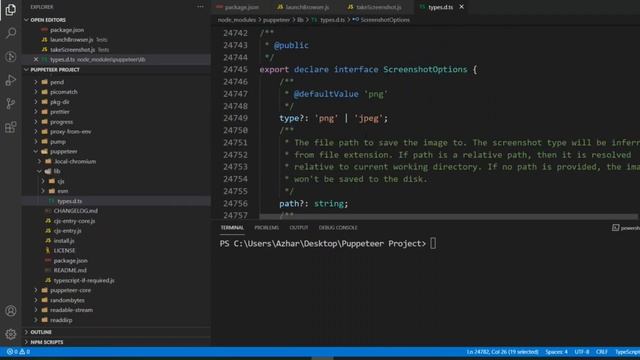This screenshot has height=360, width=640.
Task: Expand the prettier folder
Action: 60,112
